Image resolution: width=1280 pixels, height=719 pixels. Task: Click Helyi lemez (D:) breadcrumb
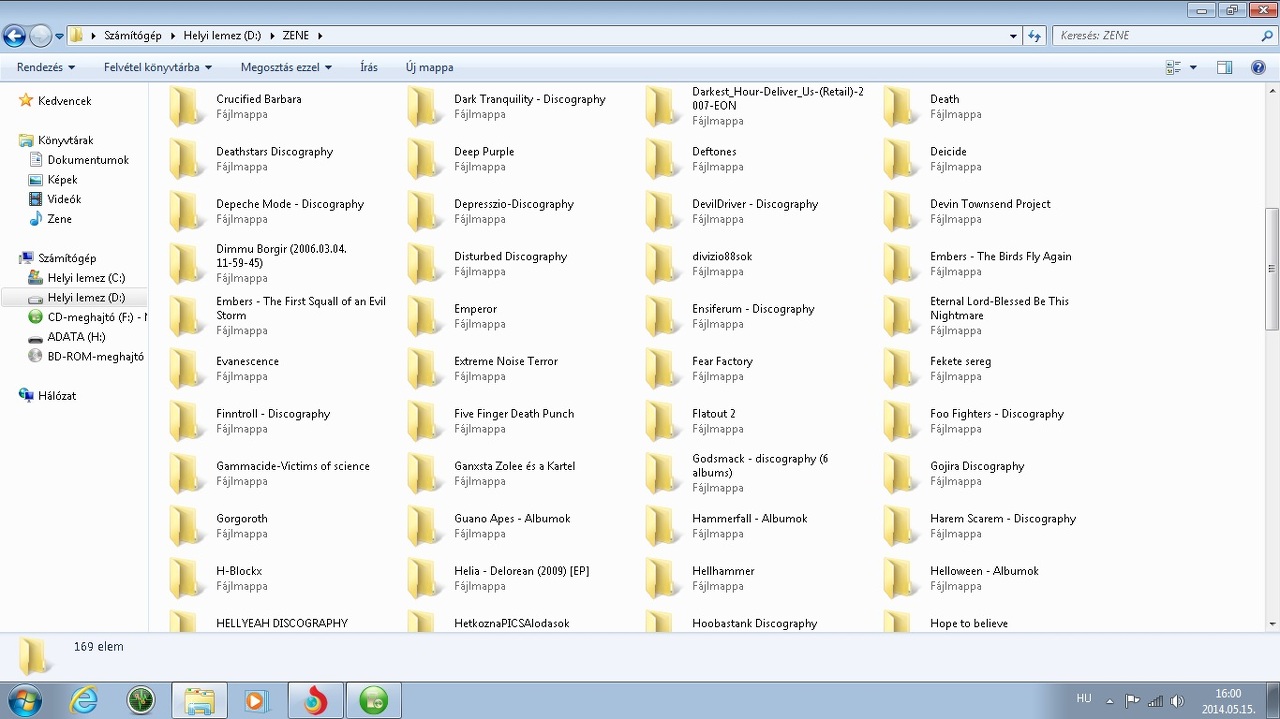222,36
